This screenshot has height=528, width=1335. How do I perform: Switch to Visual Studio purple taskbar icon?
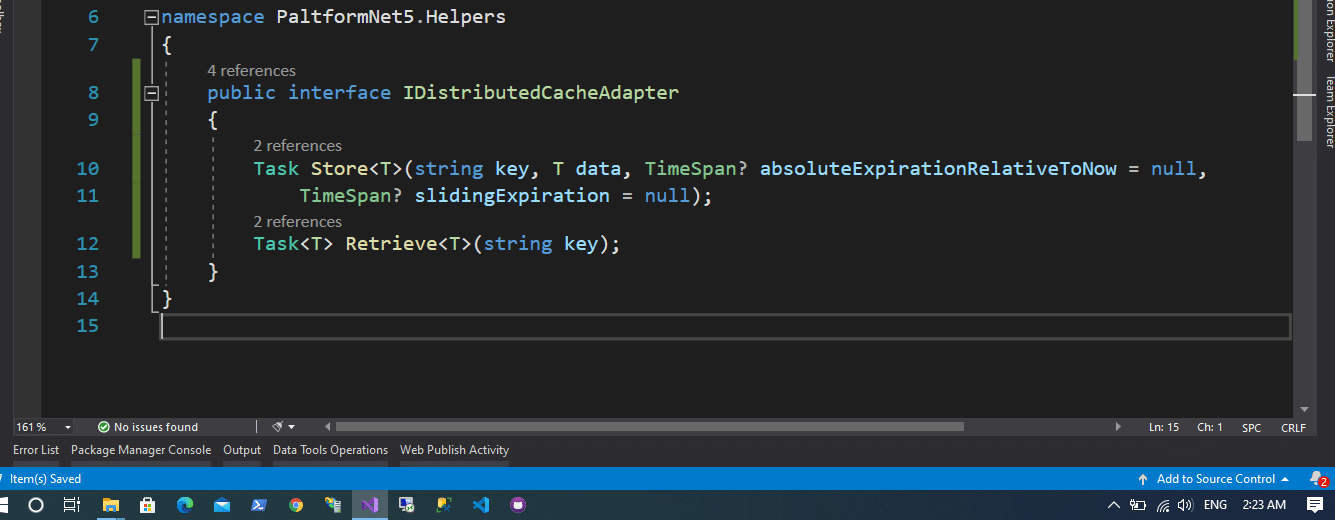pos(370,505)
